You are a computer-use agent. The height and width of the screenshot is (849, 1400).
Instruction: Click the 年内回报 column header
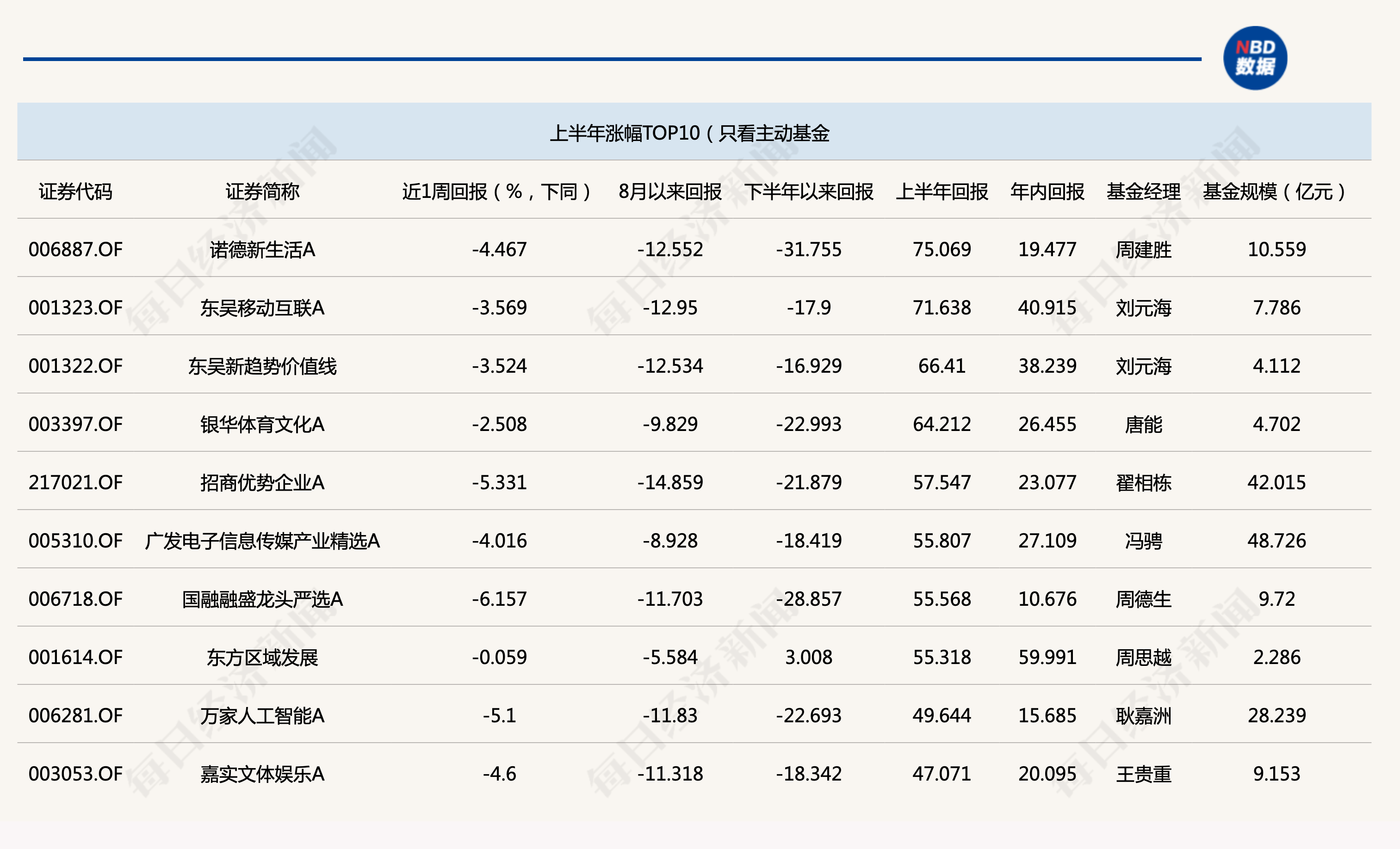[x=1047, y=191]
